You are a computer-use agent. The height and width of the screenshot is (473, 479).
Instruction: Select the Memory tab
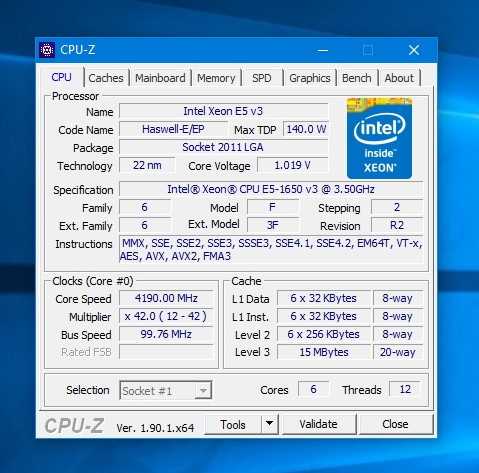click(x=216, y=78)
